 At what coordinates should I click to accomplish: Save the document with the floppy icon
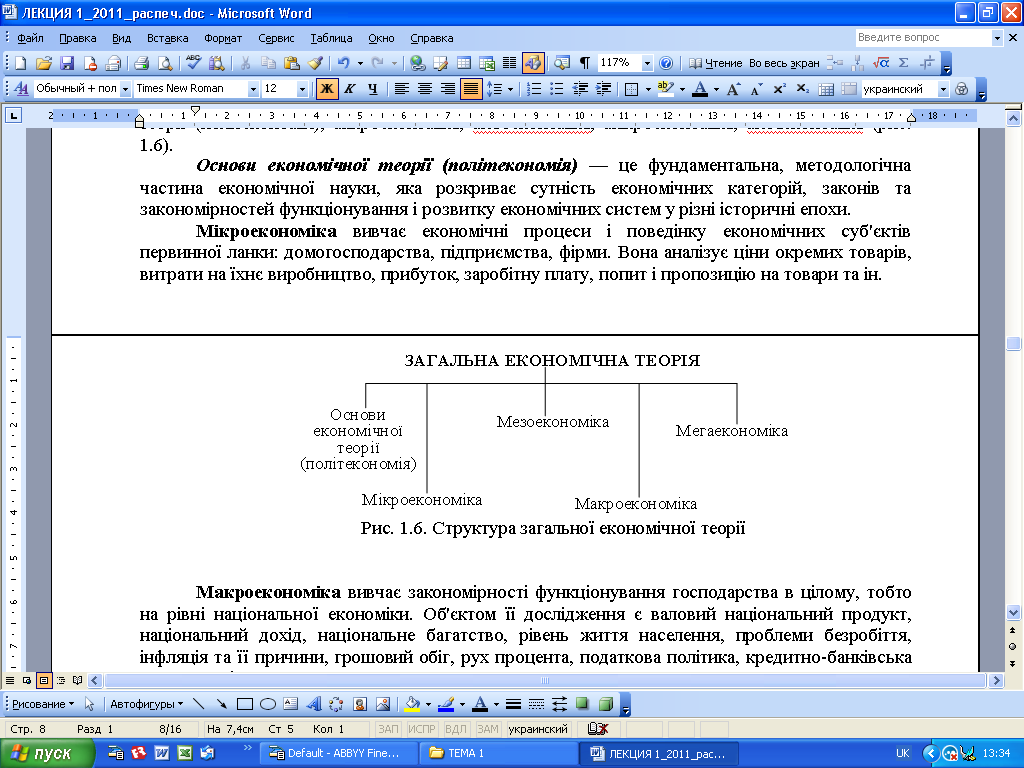coord(67,63)
